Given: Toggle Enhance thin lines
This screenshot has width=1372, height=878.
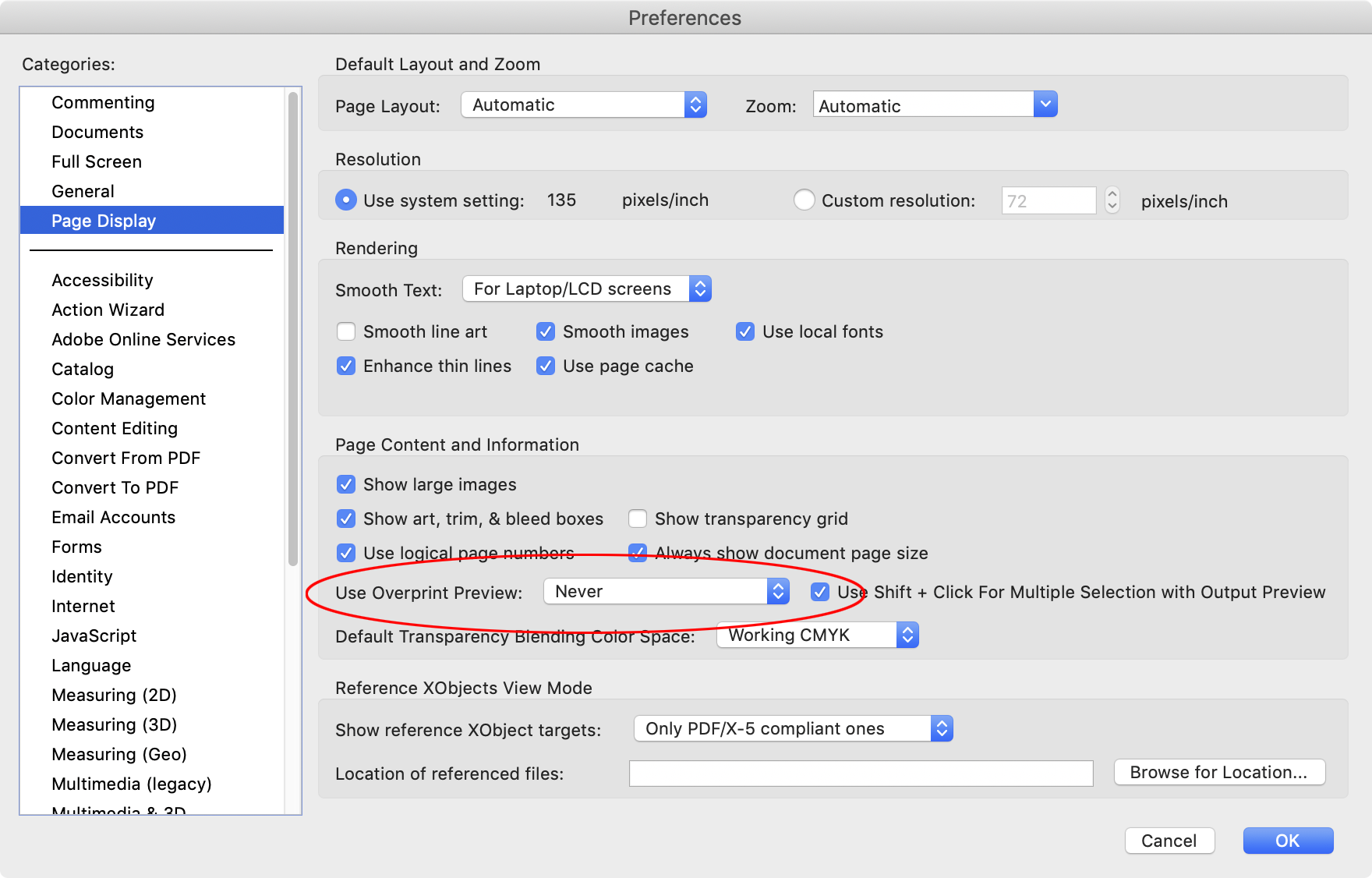Looking at the screenshot, I should coord(346,366).
